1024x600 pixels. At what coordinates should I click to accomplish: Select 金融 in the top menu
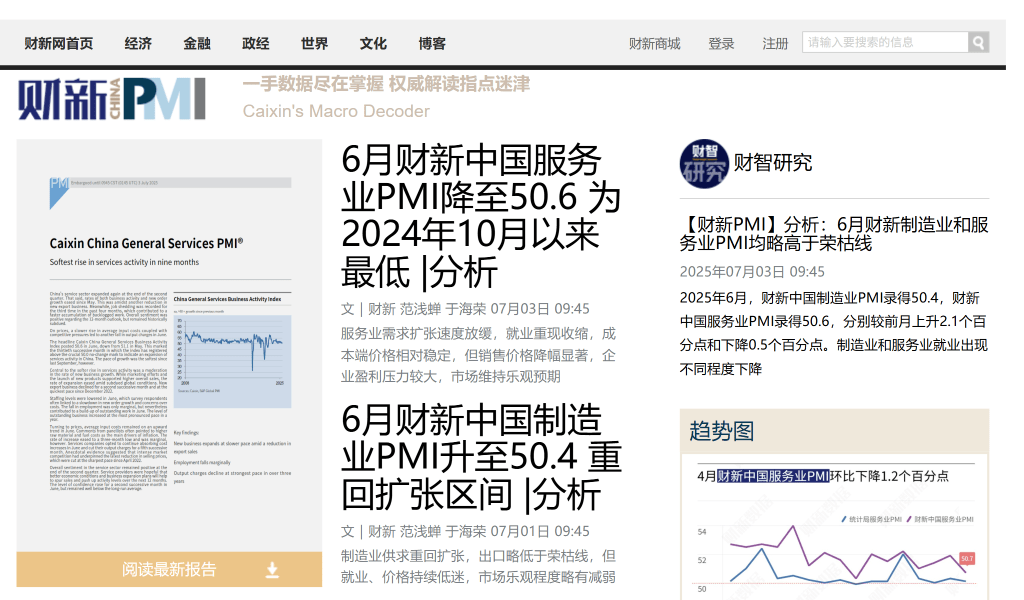point(197,43)
